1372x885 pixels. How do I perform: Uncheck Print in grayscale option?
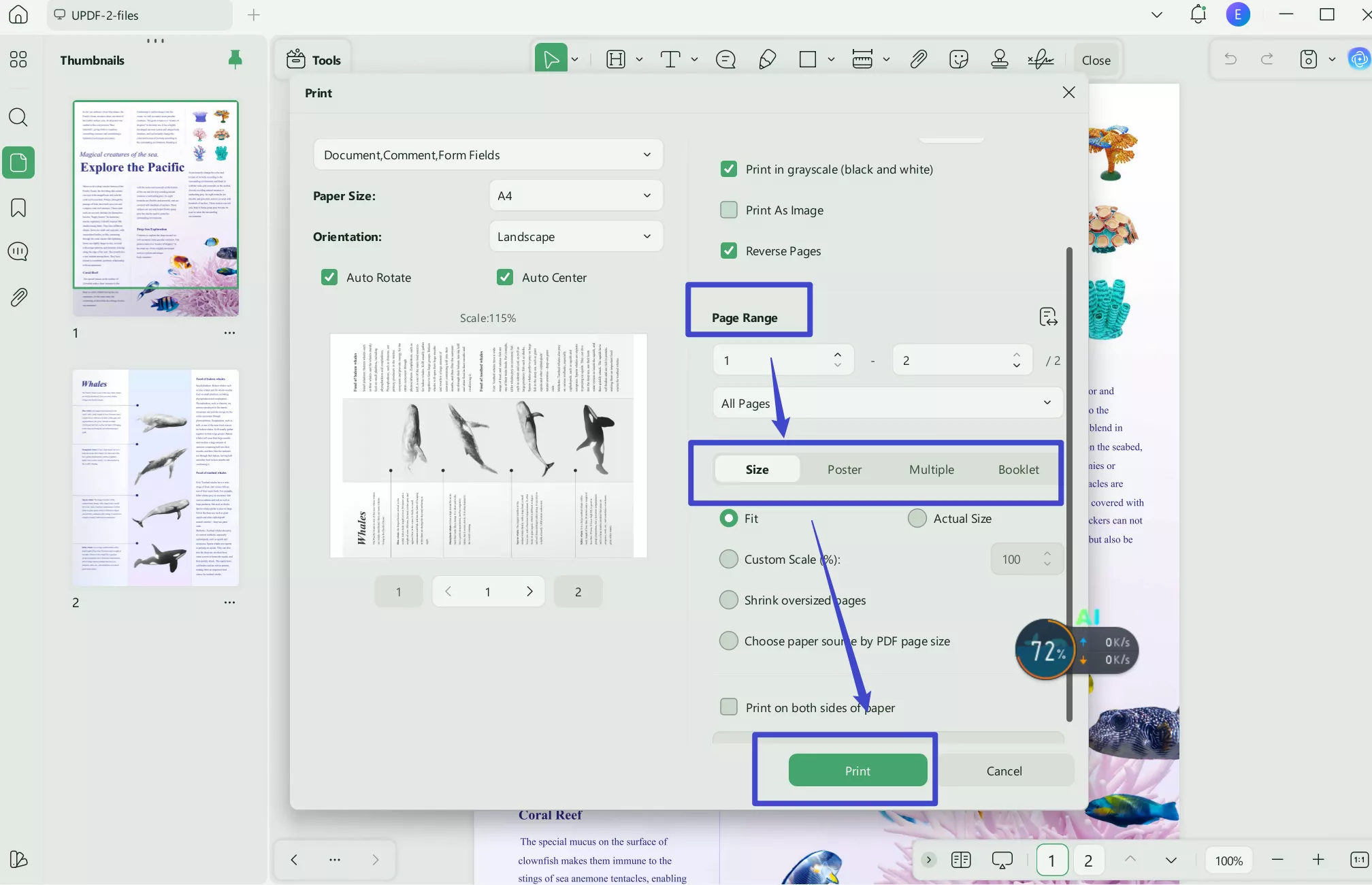[x=729, y=170]
